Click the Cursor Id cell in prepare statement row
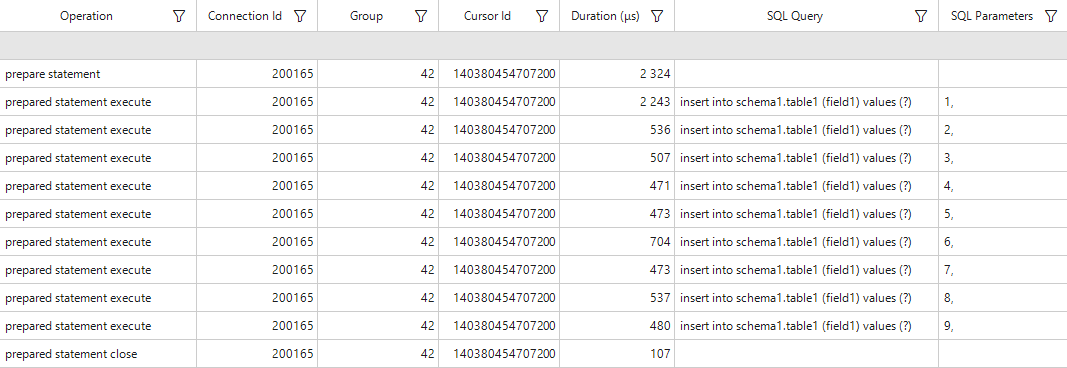Screen dimensions: 1067x368 (499, 73)
